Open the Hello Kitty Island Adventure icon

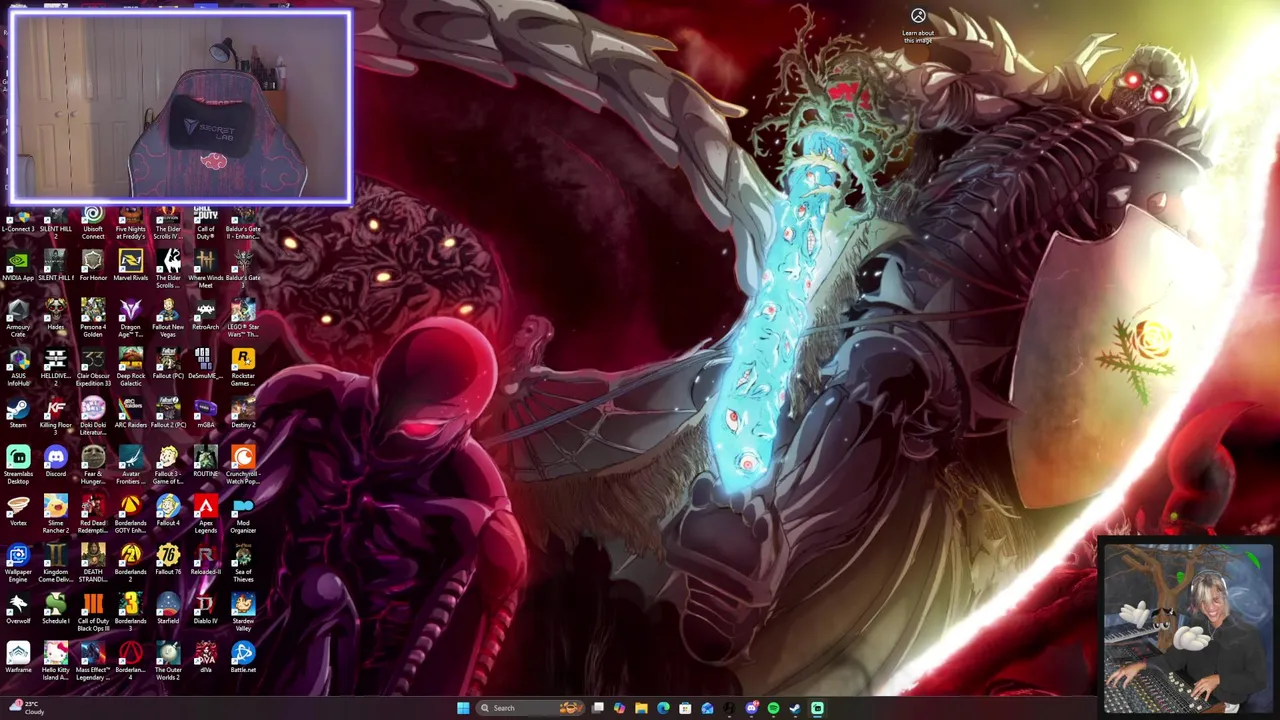[x=55, y=662]
